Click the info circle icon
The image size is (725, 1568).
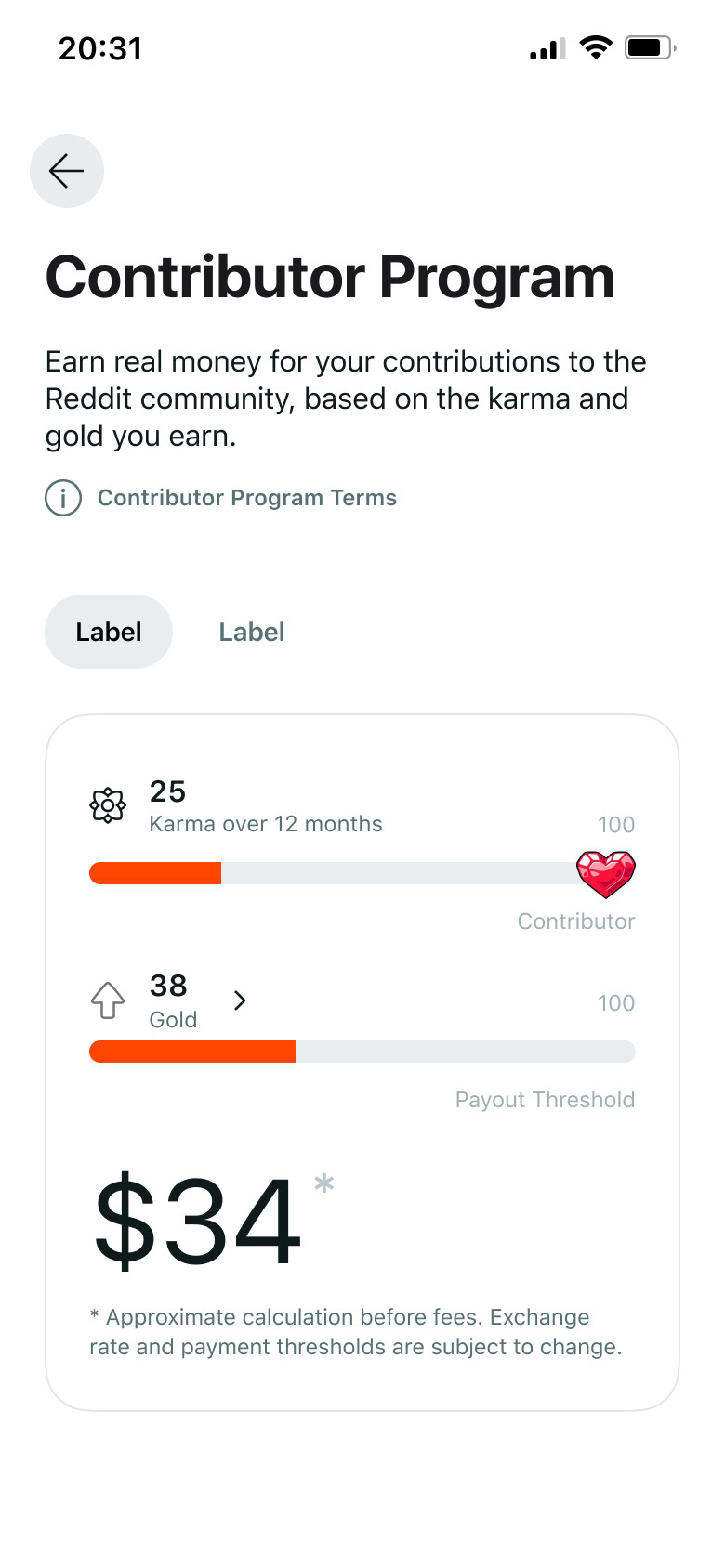[x=63, y=498]
